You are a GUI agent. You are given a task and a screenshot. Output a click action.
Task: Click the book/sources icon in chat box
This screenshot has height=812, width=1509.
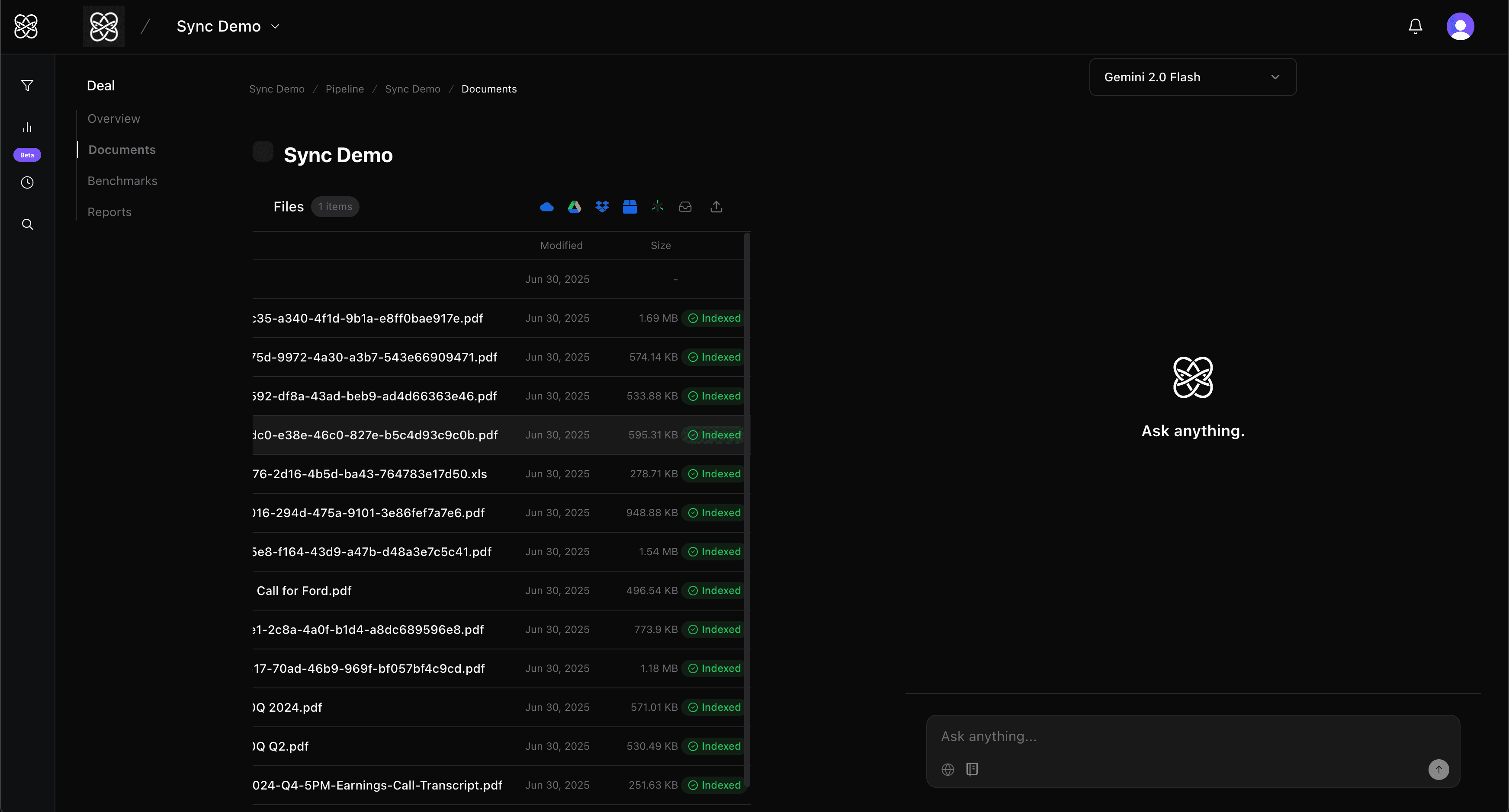coord(972,769)
